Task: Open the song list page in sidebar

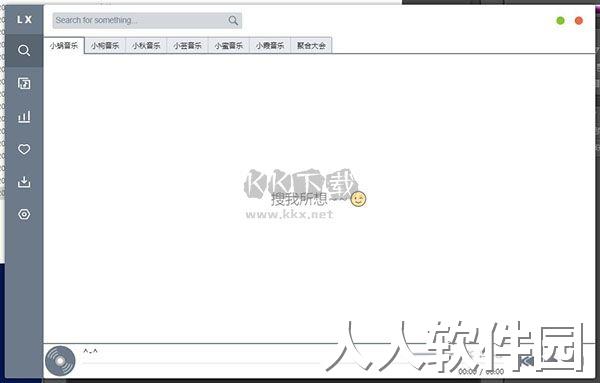Action: pos(24,83)
